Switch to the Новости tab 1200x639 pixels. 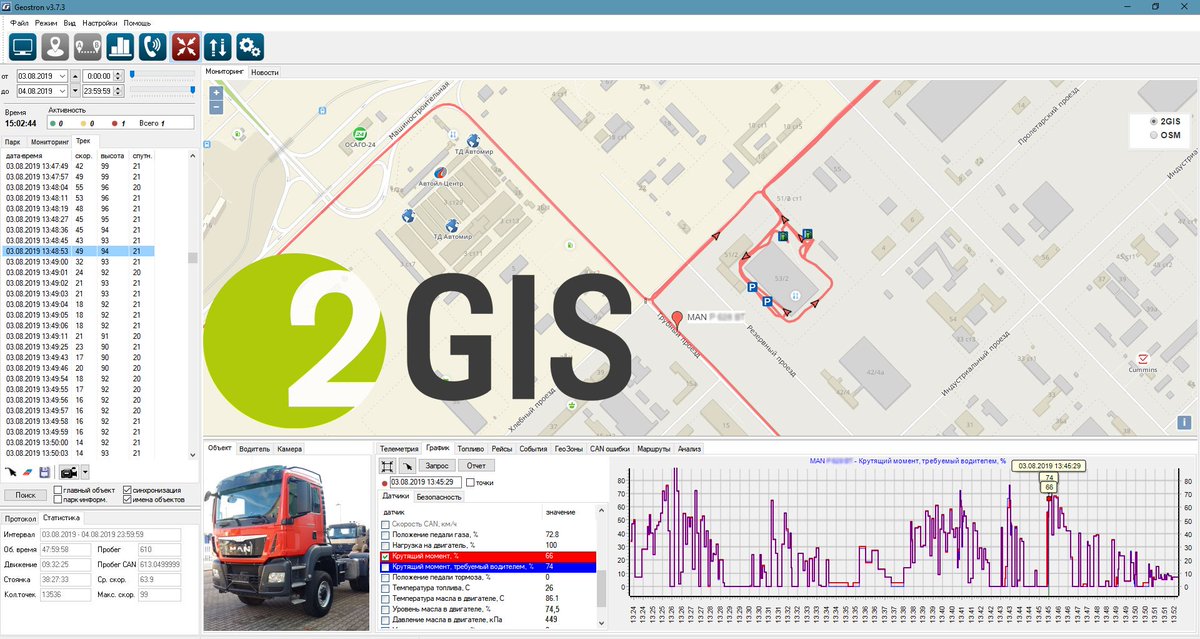pos(265,72)
